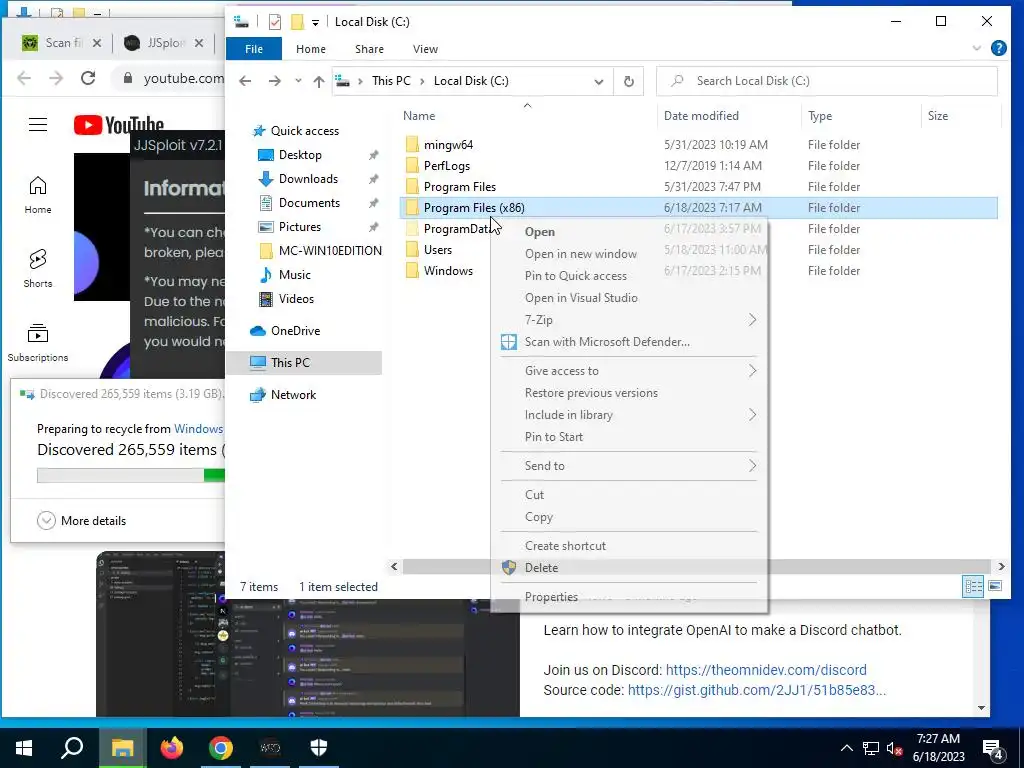The image size is (1024, 768).
Task: Expand Give access to submenu
Action: tap(752, 371)
